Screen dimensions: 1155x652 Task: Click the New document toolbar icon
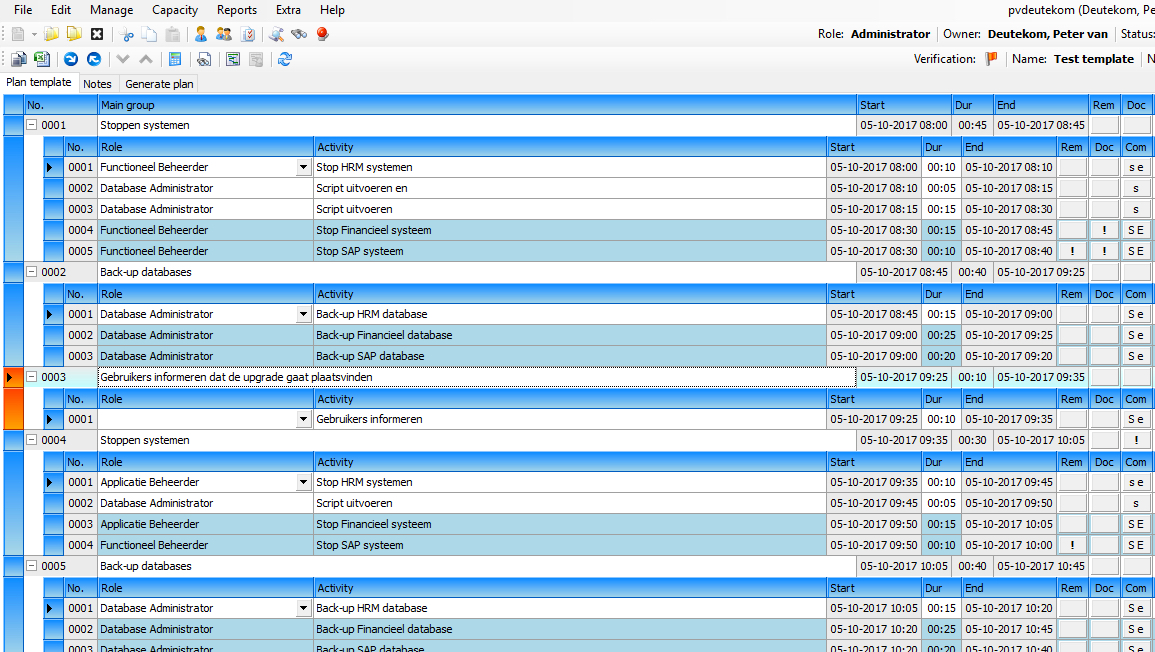tap(18, 34)
